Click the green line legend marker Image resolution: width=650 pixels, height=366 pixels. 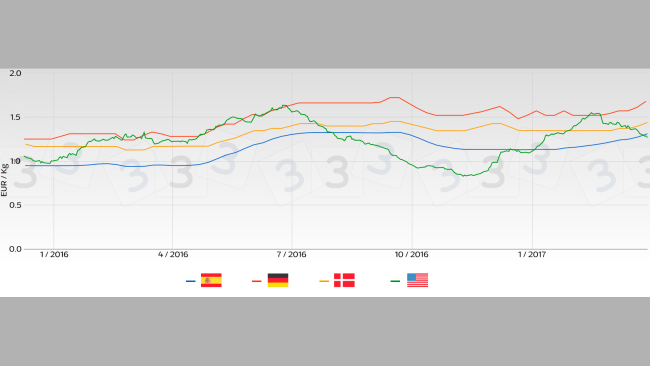395,281
